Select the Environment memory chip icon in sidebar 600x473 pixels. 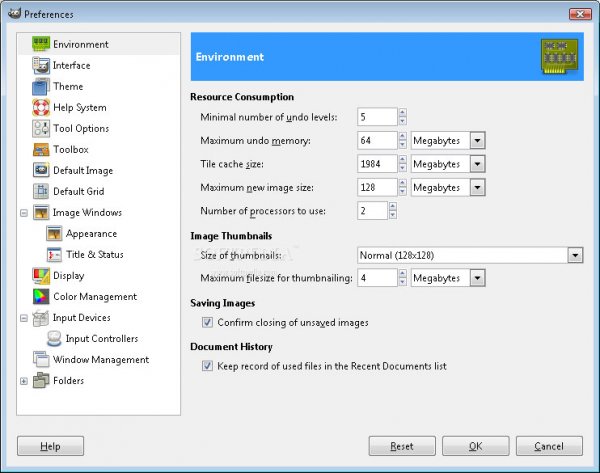coord(41,44)
